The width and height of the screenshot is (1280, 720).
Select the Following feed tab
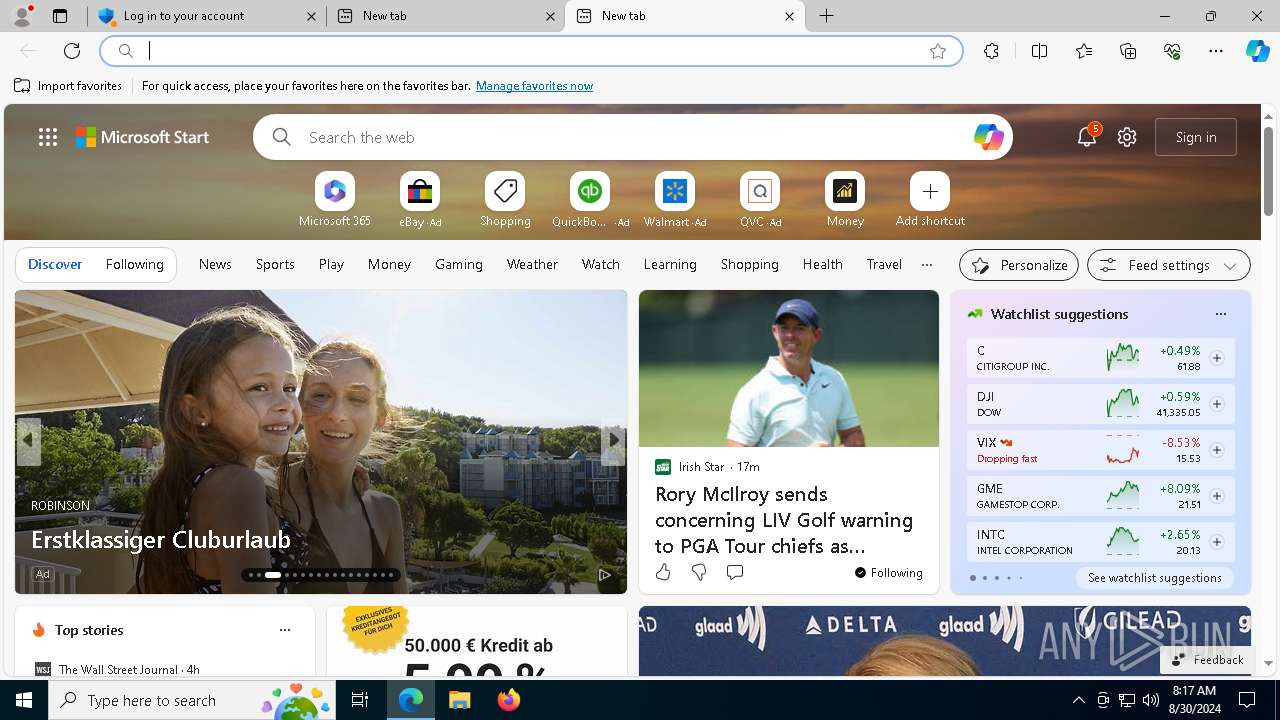[134, 265]
